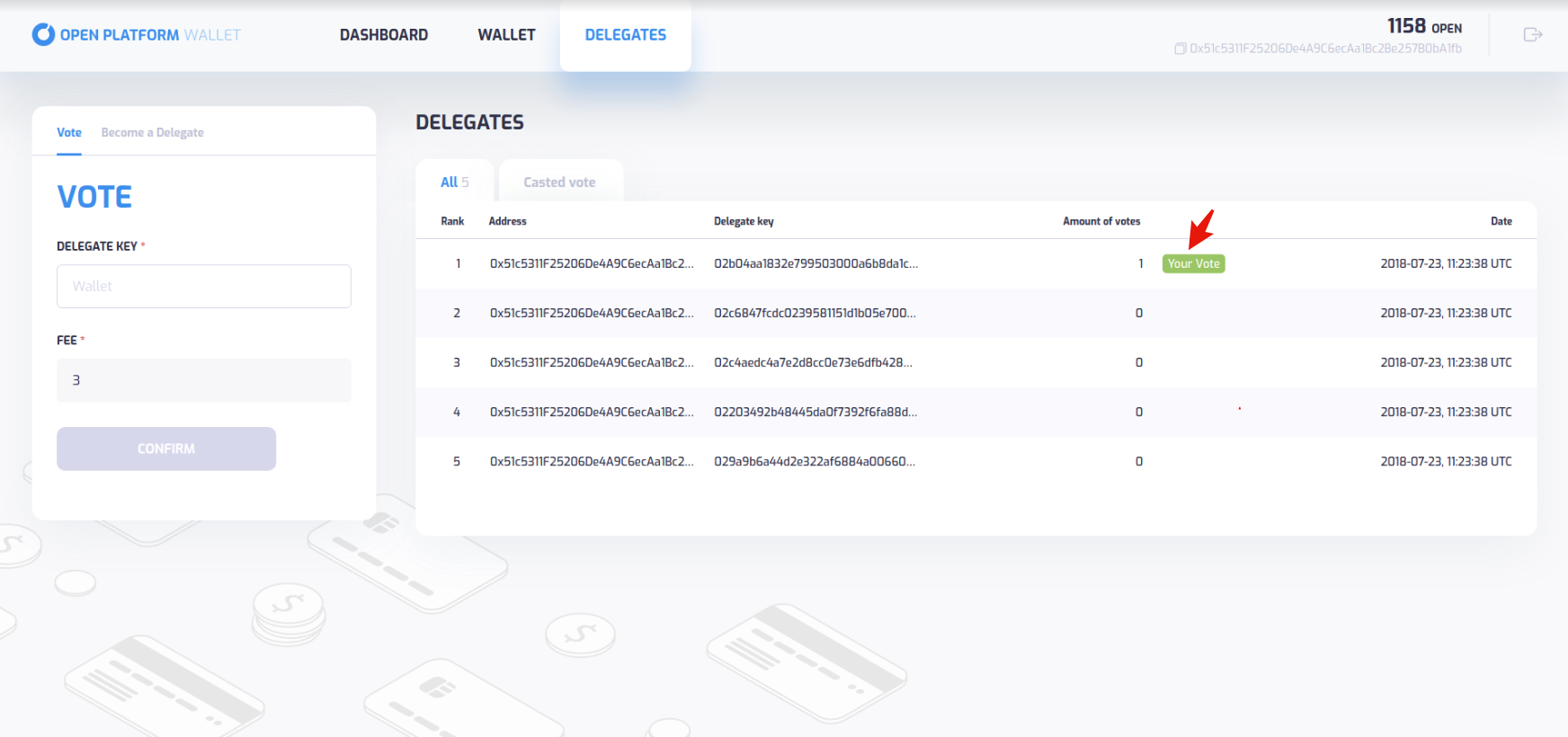Click delegate key 02b04aa1832e799503000a6b8da1c...

[816, 263]
